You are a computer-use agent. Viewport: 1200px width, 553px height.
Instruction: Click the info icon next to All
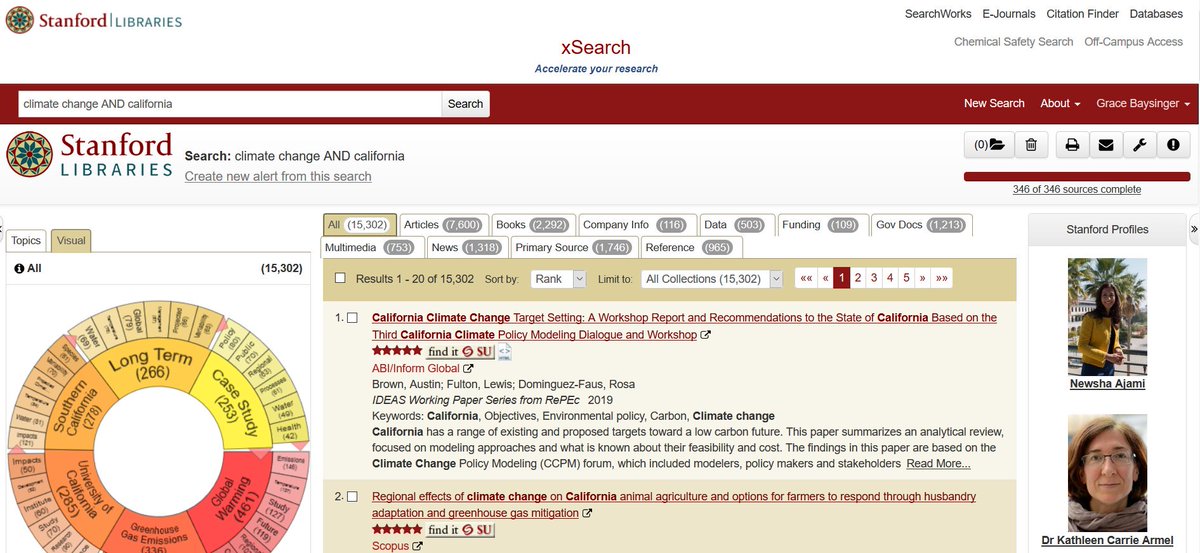[x=19, y=269]
